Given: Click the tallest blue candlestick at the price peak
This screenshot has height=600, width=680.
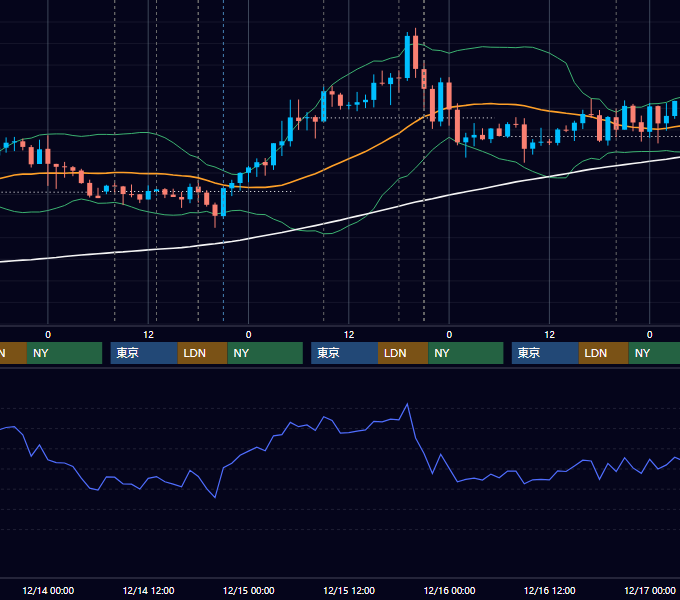Looking at the screenshot, I should (407, 57).
